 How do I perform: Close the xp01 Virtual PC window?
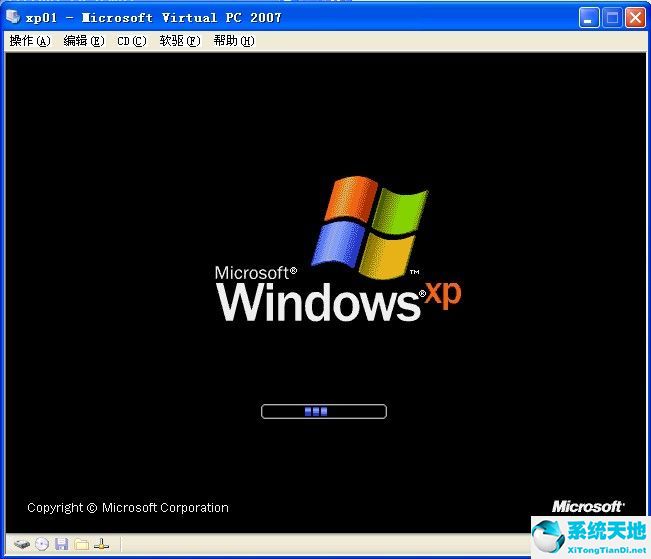[635, 18]
